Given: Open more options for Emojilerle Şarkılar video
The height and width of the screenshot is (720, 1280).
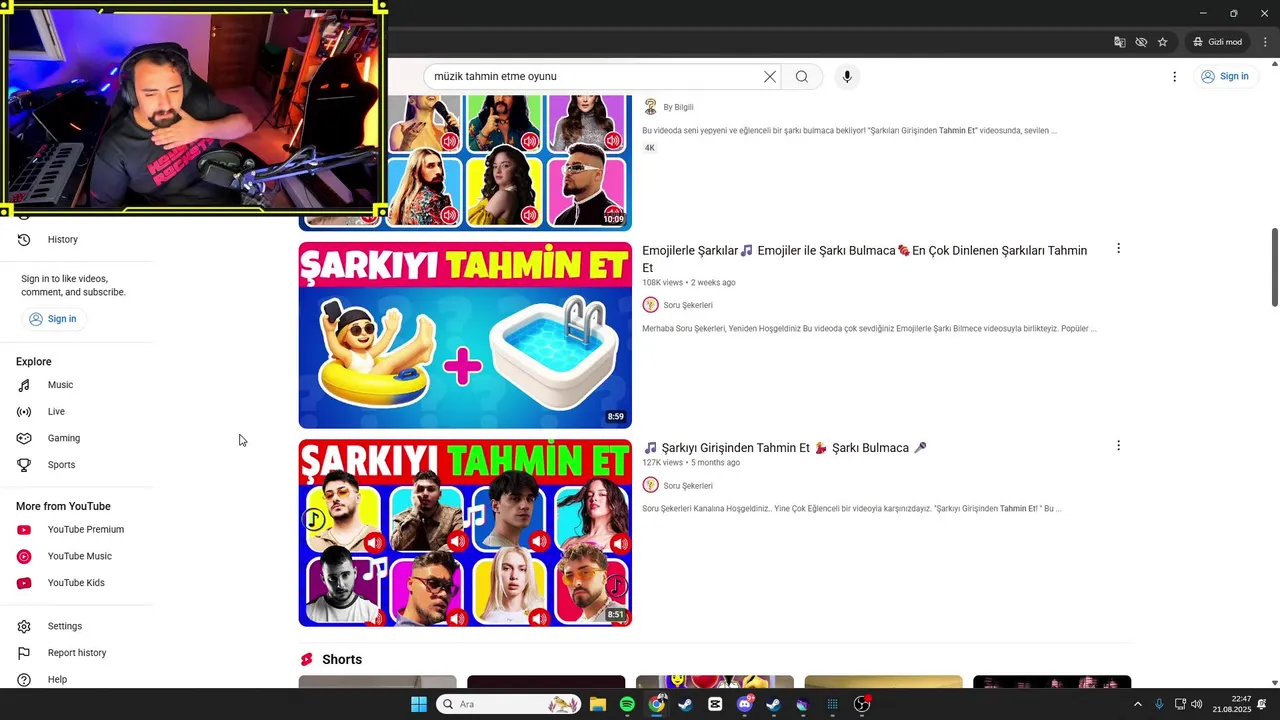Looking at the screenshot, I should click(x=1118, y=248).
